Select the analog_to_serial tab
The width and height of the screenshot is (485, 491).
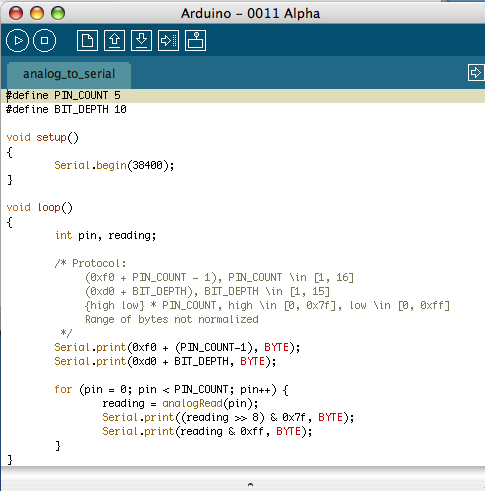(x=69, y=74)
